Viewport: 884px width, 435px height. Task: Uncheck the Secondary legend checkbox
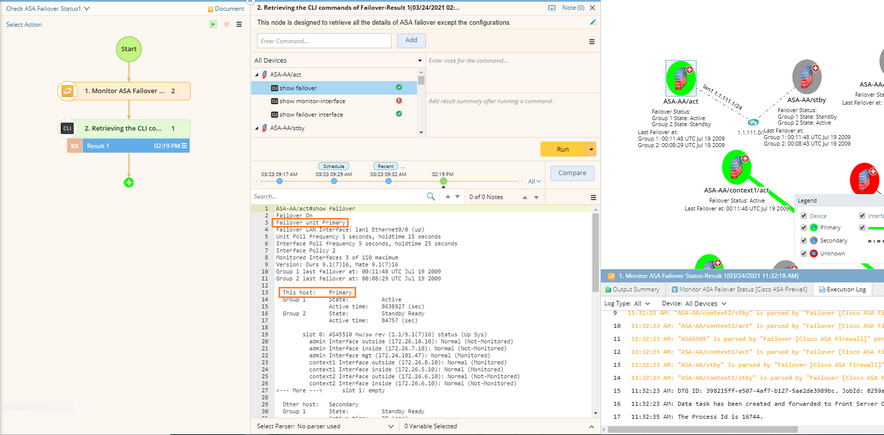[803, 240]
